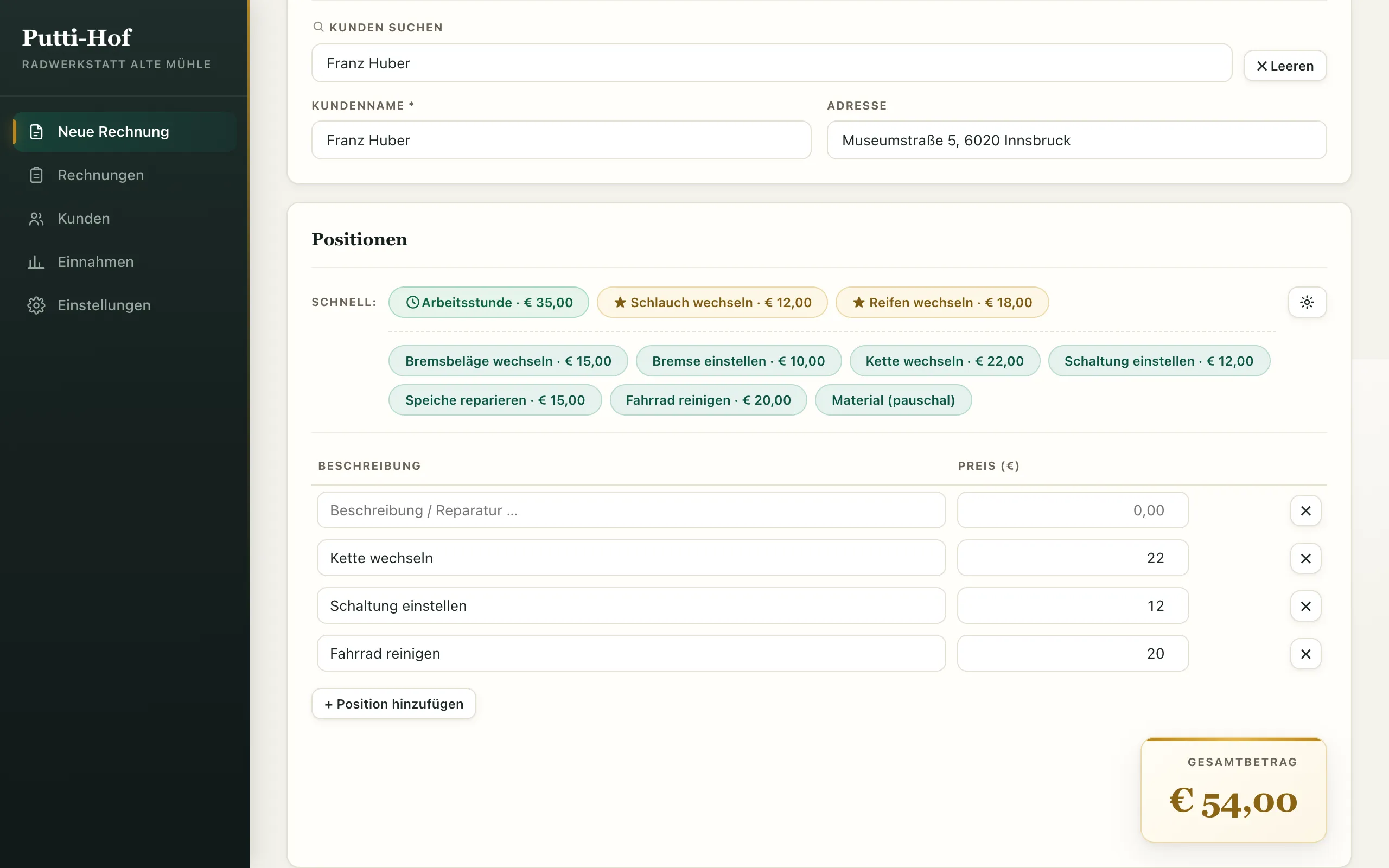Click the 0,00 price field
The width and height of the screenshot is (1389, 868).
click(1072, 510)
